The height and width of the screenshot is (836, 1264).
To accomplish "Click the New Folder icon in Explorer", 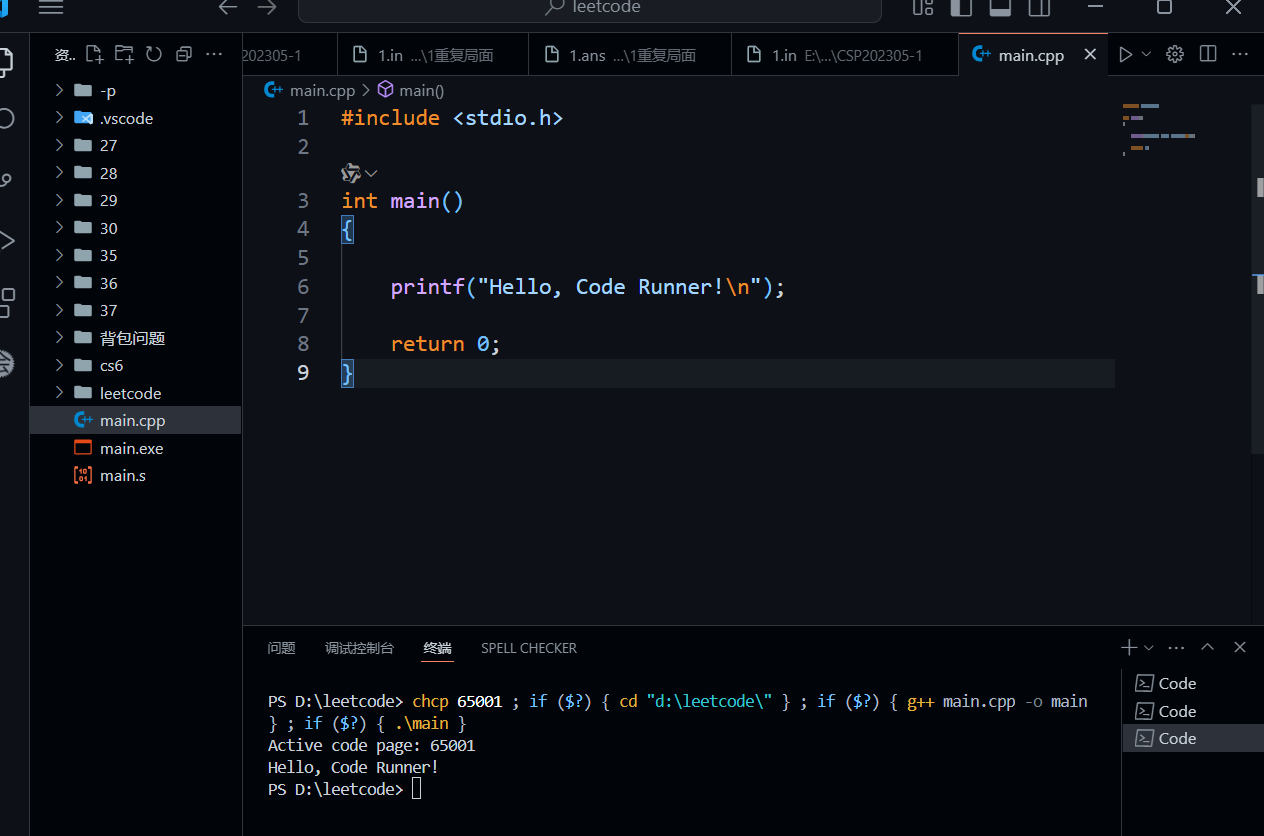I will click(124, 54).
